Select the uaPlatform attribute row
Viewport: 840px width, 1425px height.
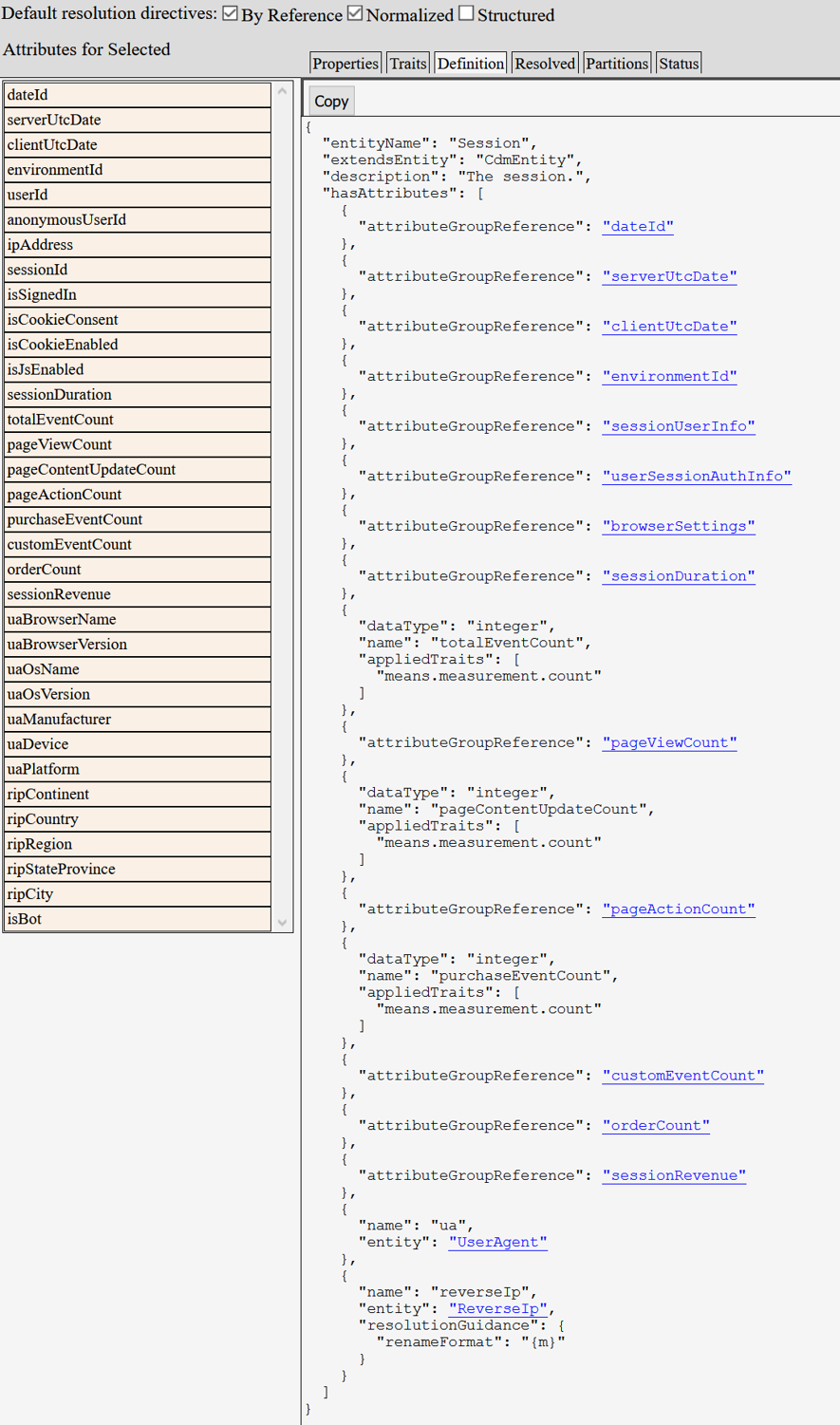pos(138,770)
